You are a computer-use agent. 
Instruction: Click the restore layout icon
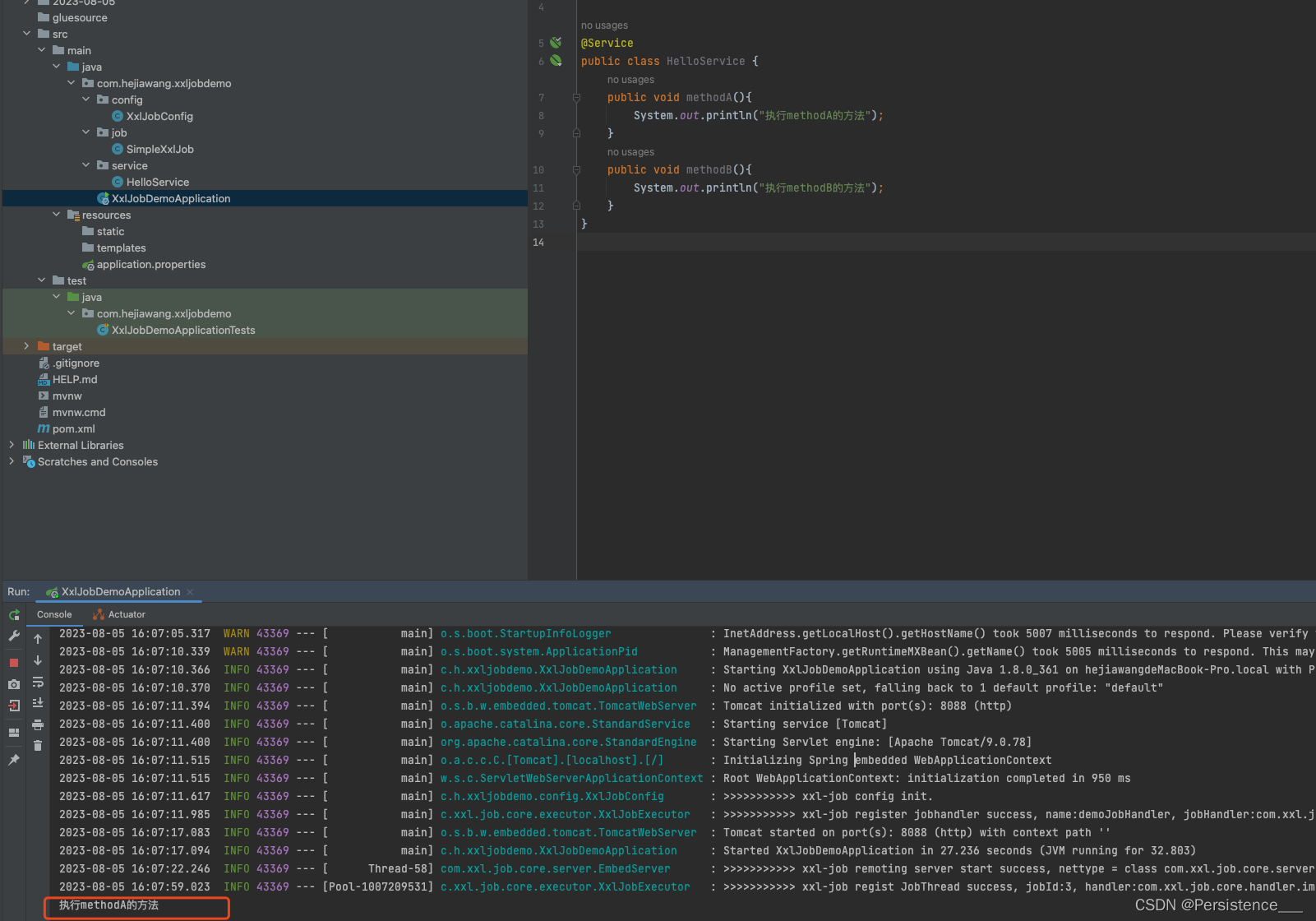click(14, 733)
